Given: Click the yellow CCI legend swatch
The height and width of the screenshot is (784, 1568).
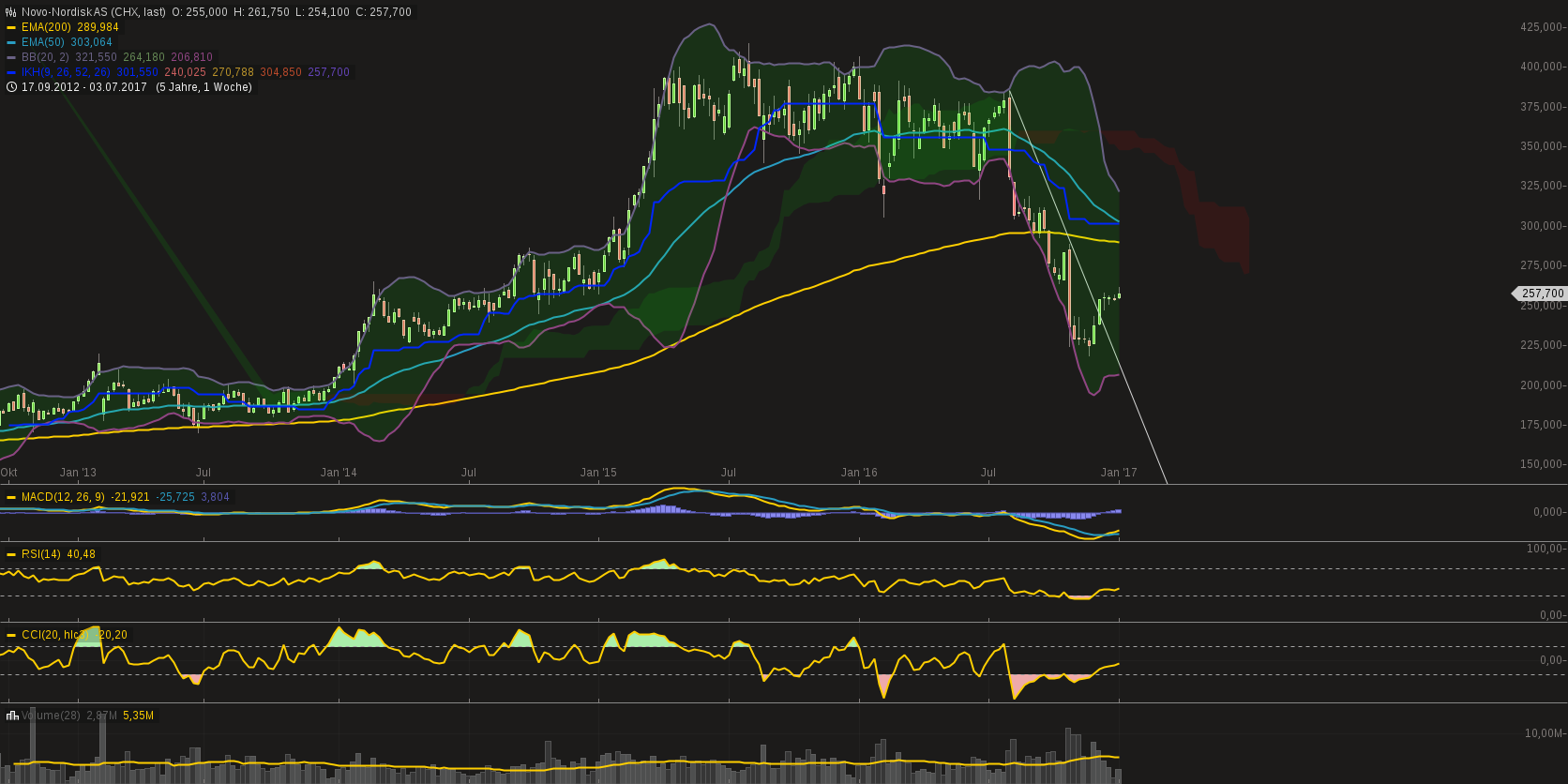Looking at the screenshot, I should click(11, 635).
